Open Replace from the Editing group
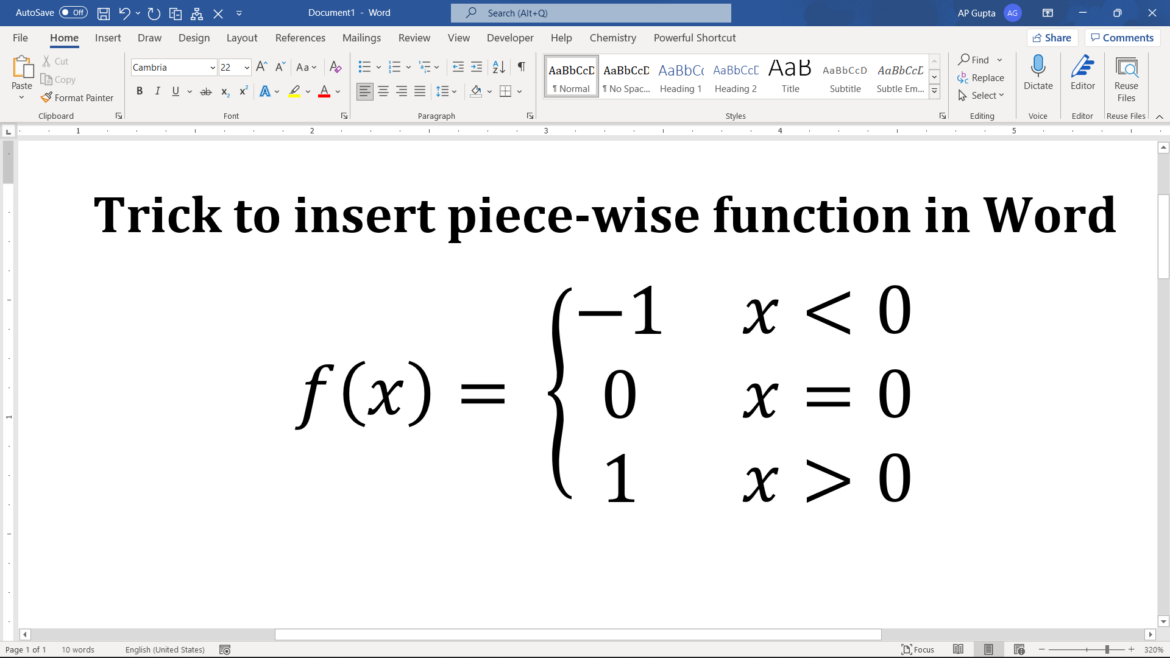 coord(981,77)
